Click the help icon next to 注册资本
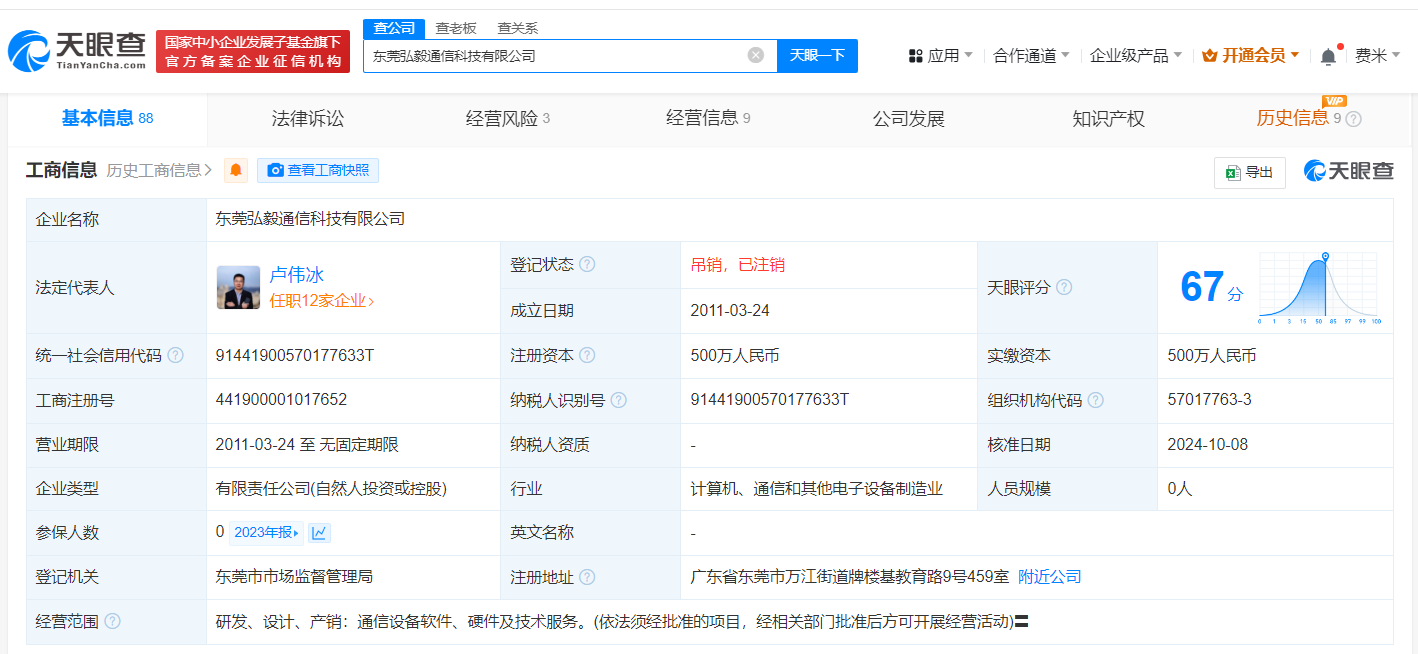 [587, 355]
